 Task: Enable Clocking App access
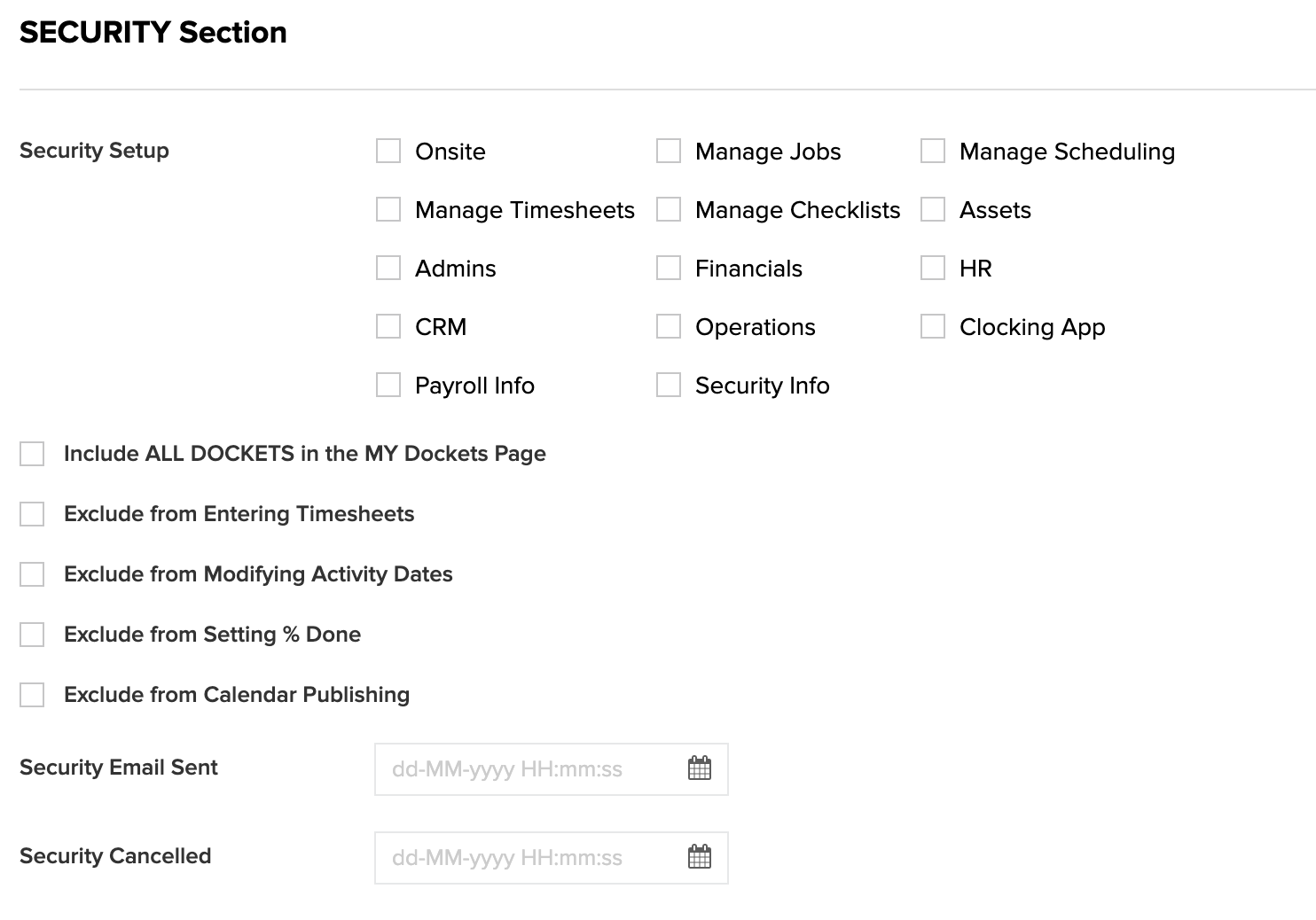[x=932, y=326]
